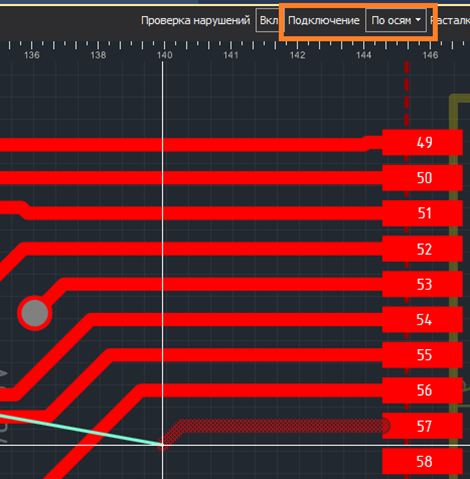Select pad number 52
This screenshot has width=470, height=479.
(422, 249)
